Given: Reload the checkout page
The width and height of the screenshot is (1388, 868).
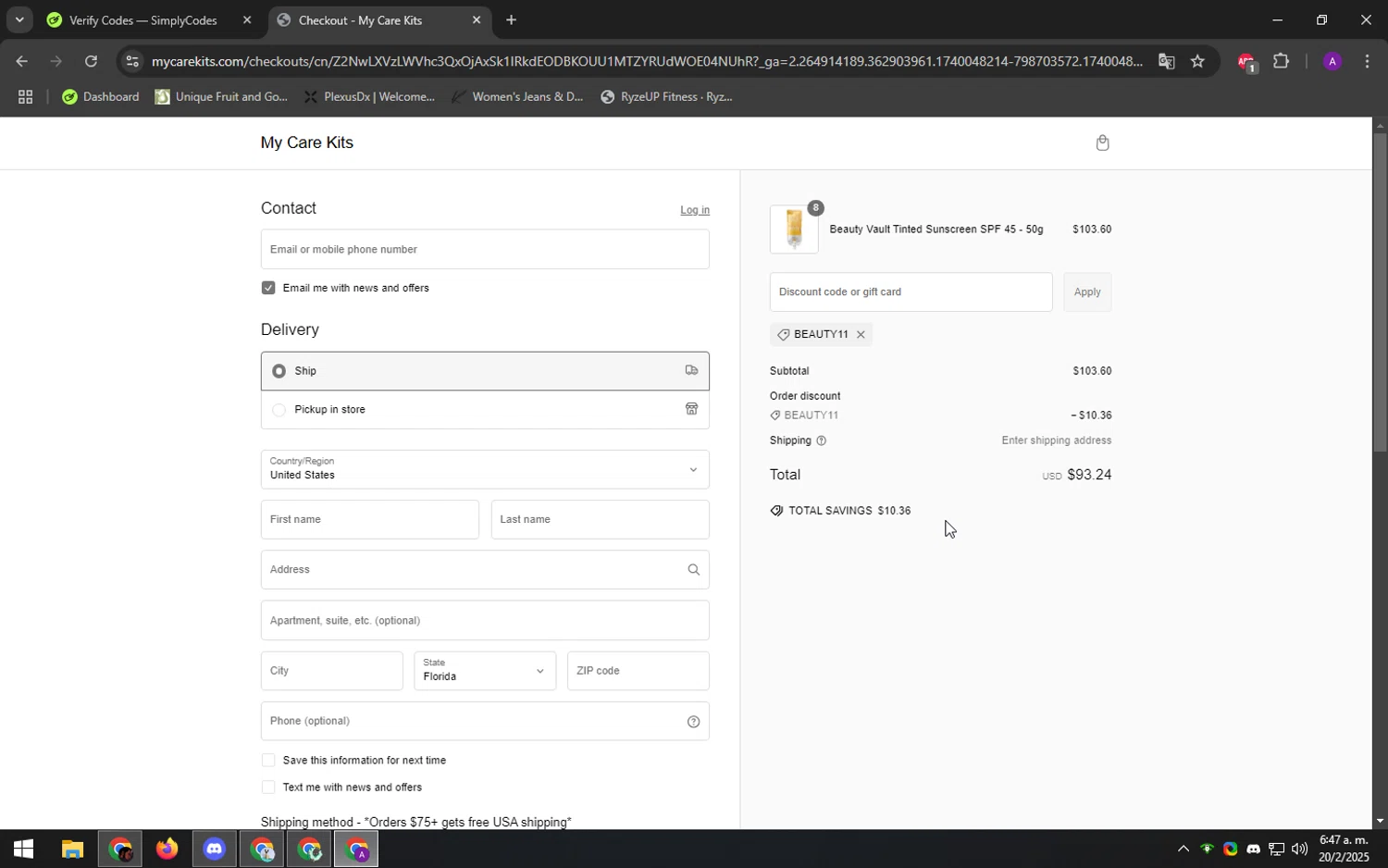Looking at the screenshot, I should coord(91,62).
